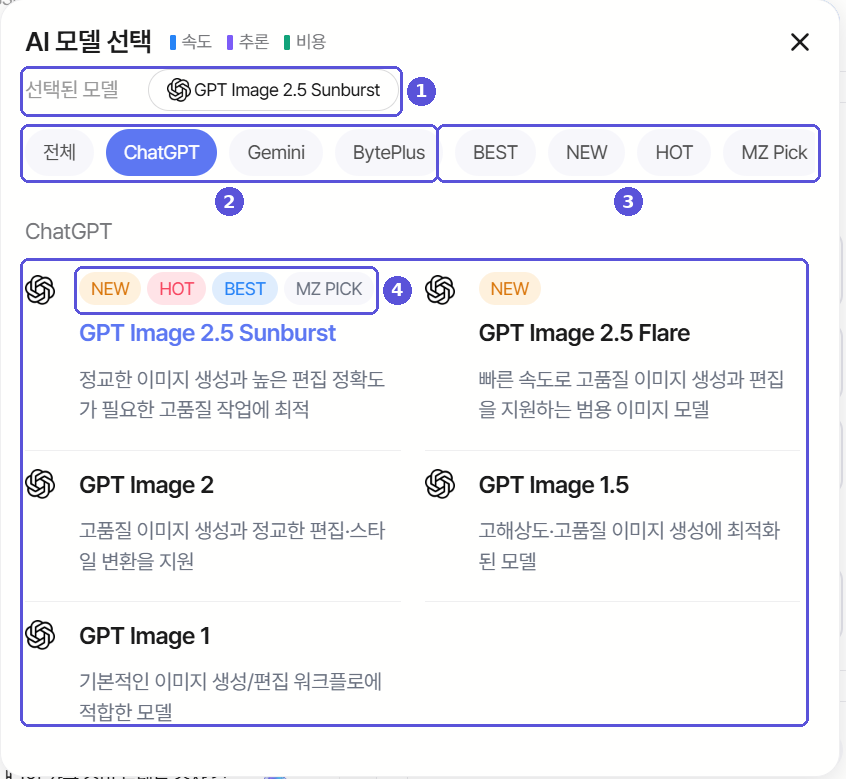Select the ChatGPT provider tab
This screenshot has width=846, height=779.
[161, 153]
